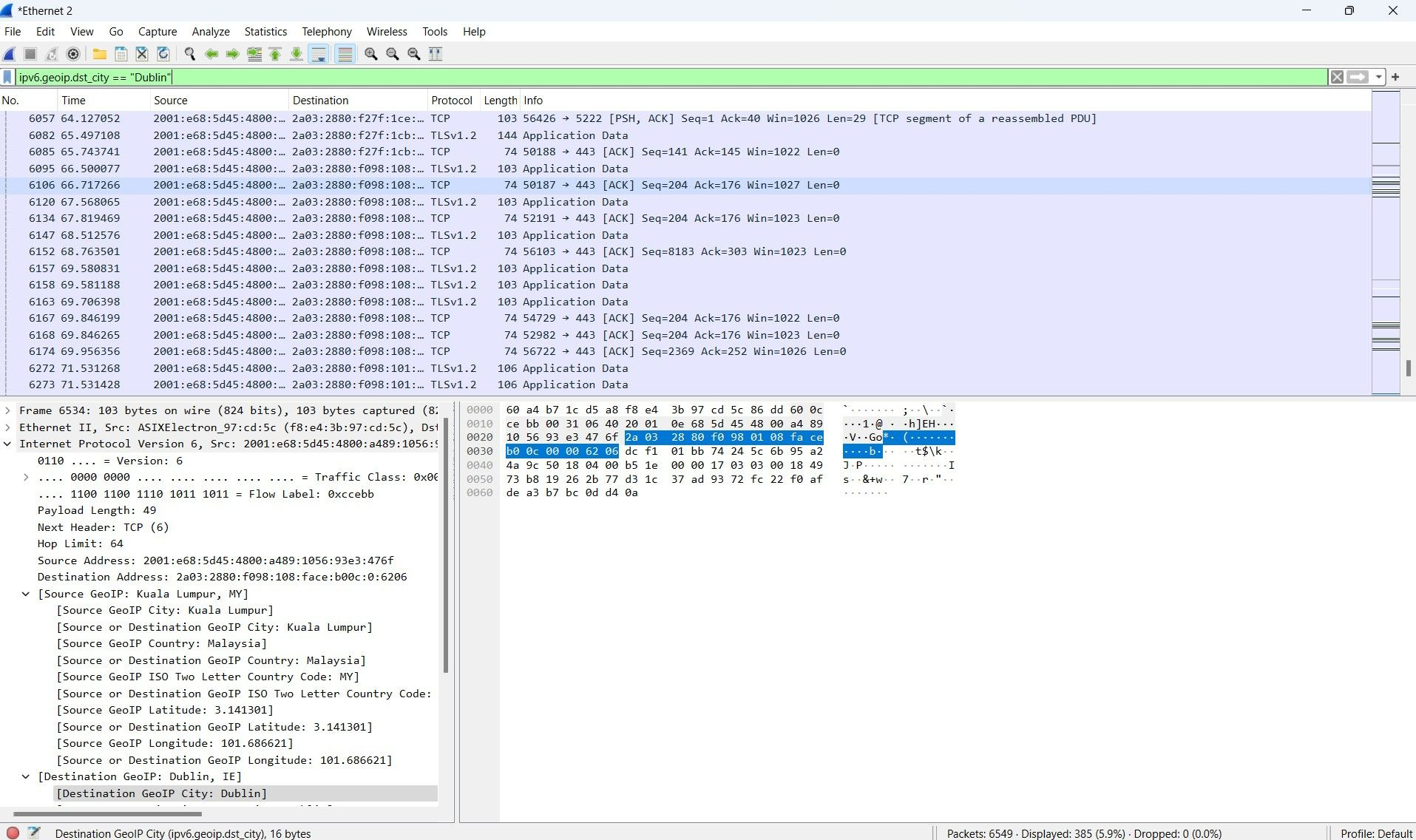Open the Telephony menu
The height and width of the screenshot is (840, 1416).
[326, 32]
